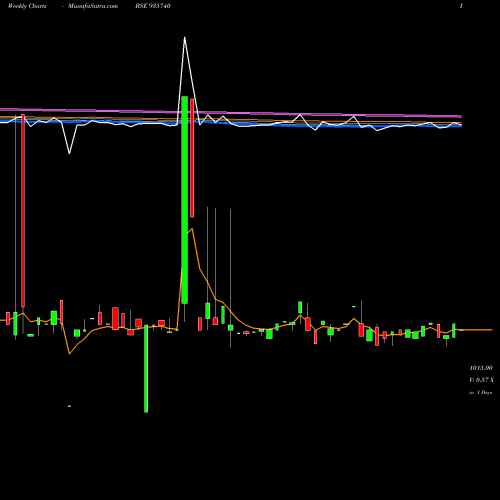Image resolution: width=500 pixels, height=500 pixels.
Task: Click the "BSE 935740" symbol label
Action: (153, 6)
